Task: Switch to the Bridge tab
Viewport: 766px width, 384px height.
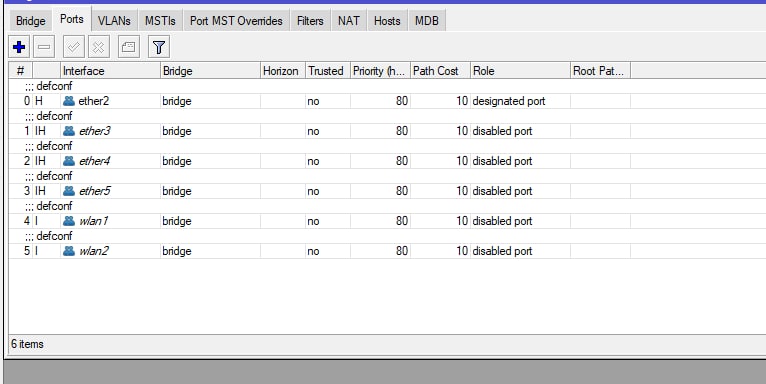Action: [x=31, y=21]
